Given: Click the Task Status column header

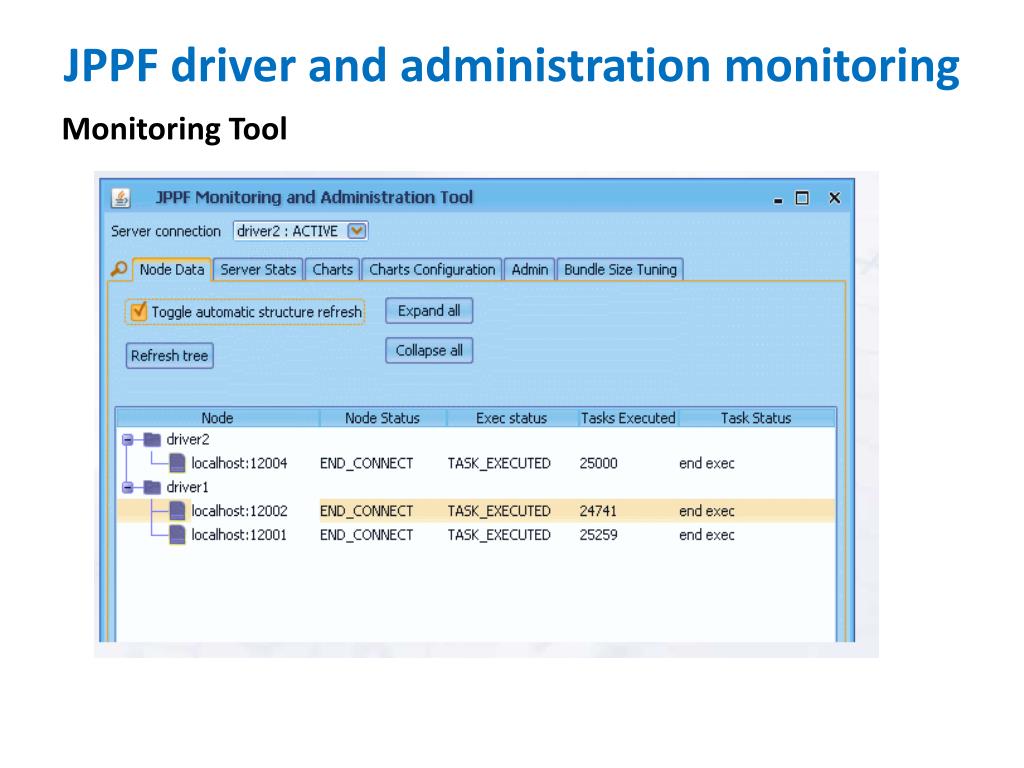Looking at the screenshot, I should tap(756, 418).
